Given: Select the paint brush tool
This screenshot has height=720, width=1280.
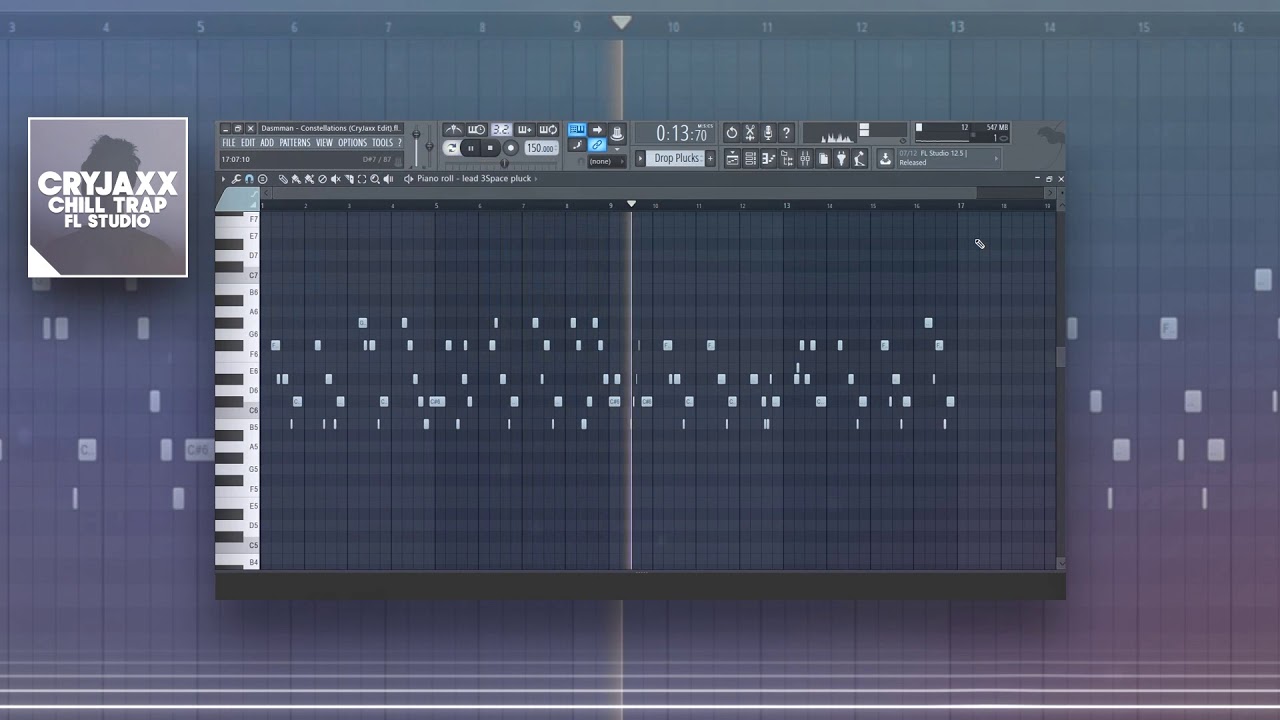Looking at the screenshot, I should 296,179.
